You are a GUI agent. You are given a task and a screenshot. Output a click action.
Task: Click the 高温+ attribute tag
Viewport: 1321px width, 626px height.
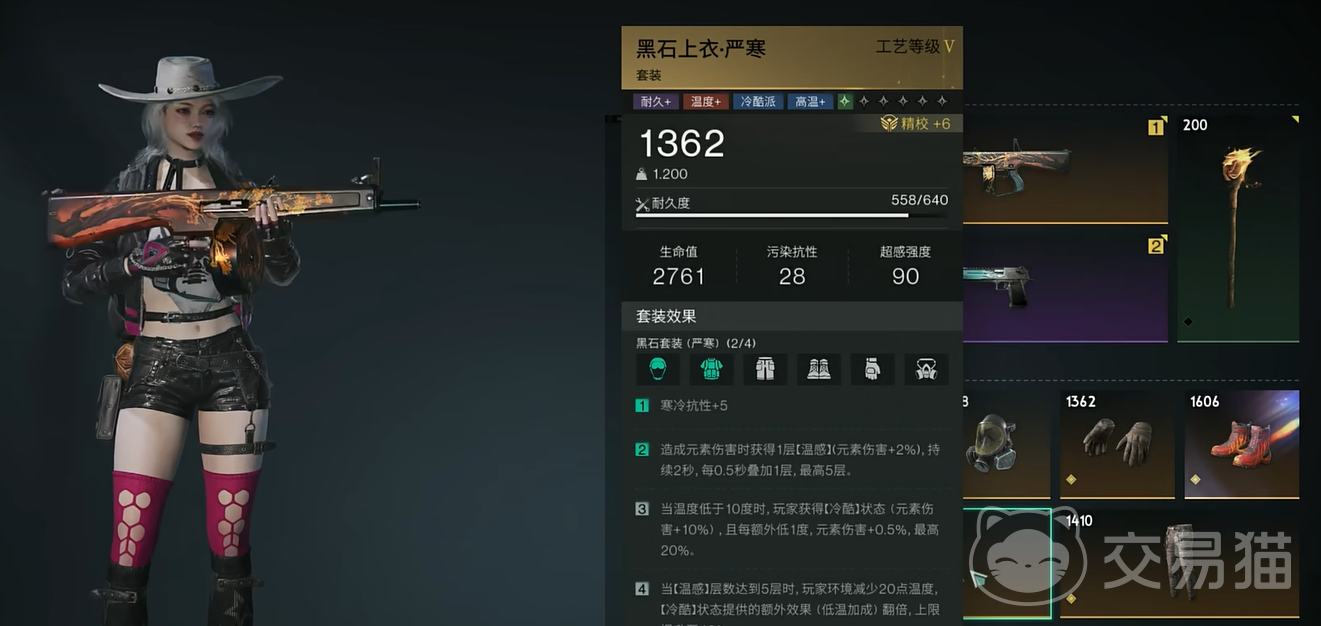coord(810,101)
